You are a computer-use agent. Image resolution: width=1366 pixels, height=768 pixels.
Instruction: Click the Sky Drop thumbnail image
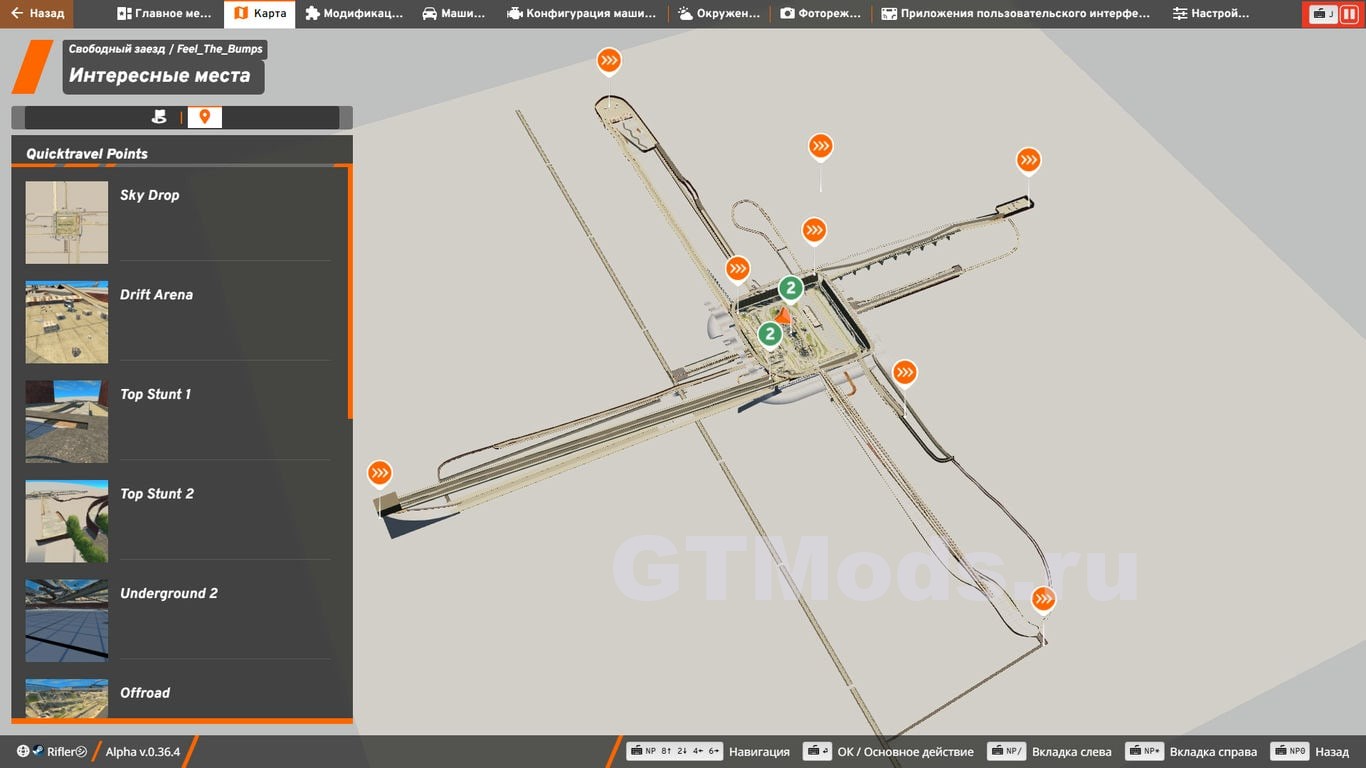click(67, 222)
